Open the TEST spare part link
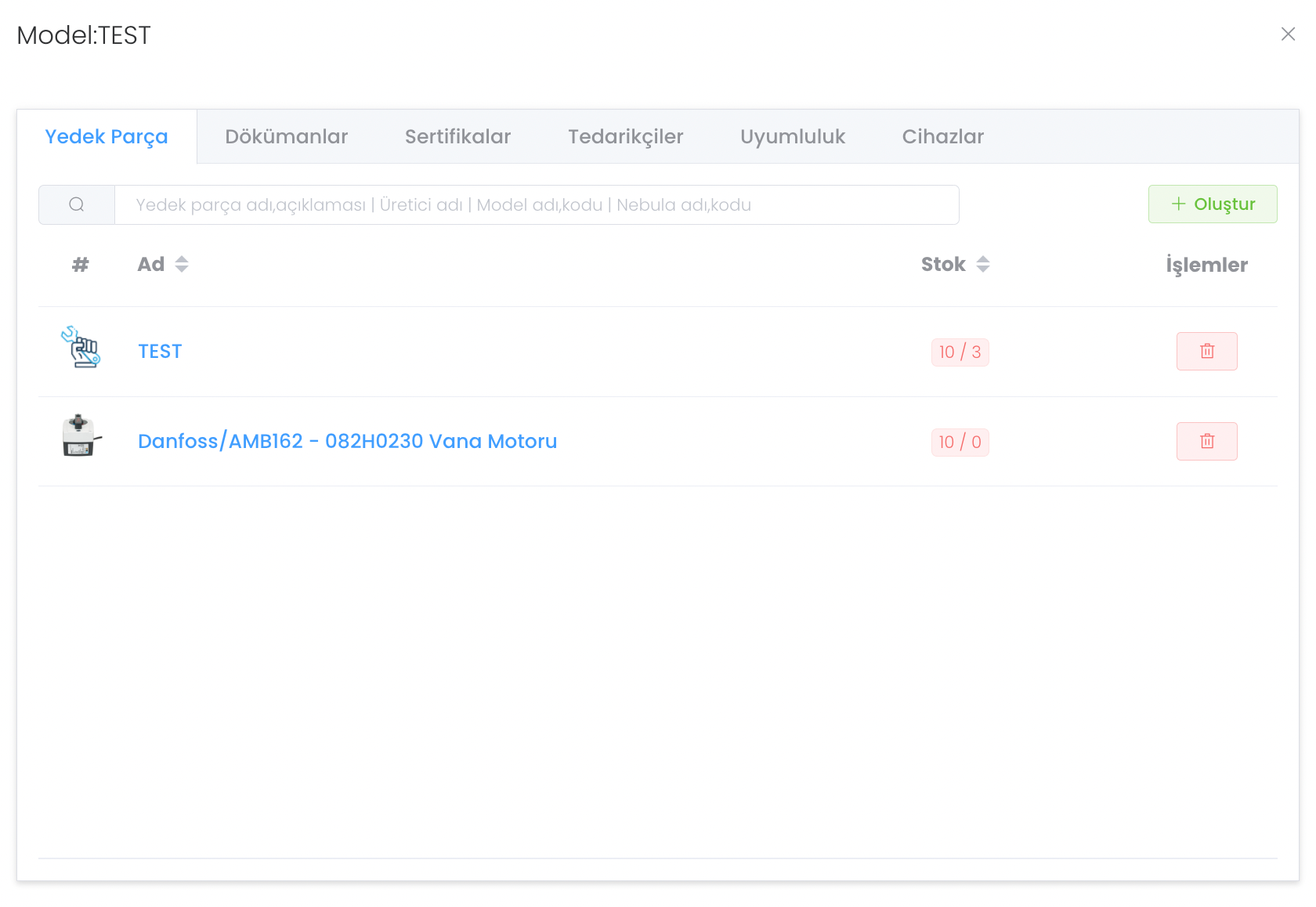This screenshot has width=1316, height=907. (160, 352)
